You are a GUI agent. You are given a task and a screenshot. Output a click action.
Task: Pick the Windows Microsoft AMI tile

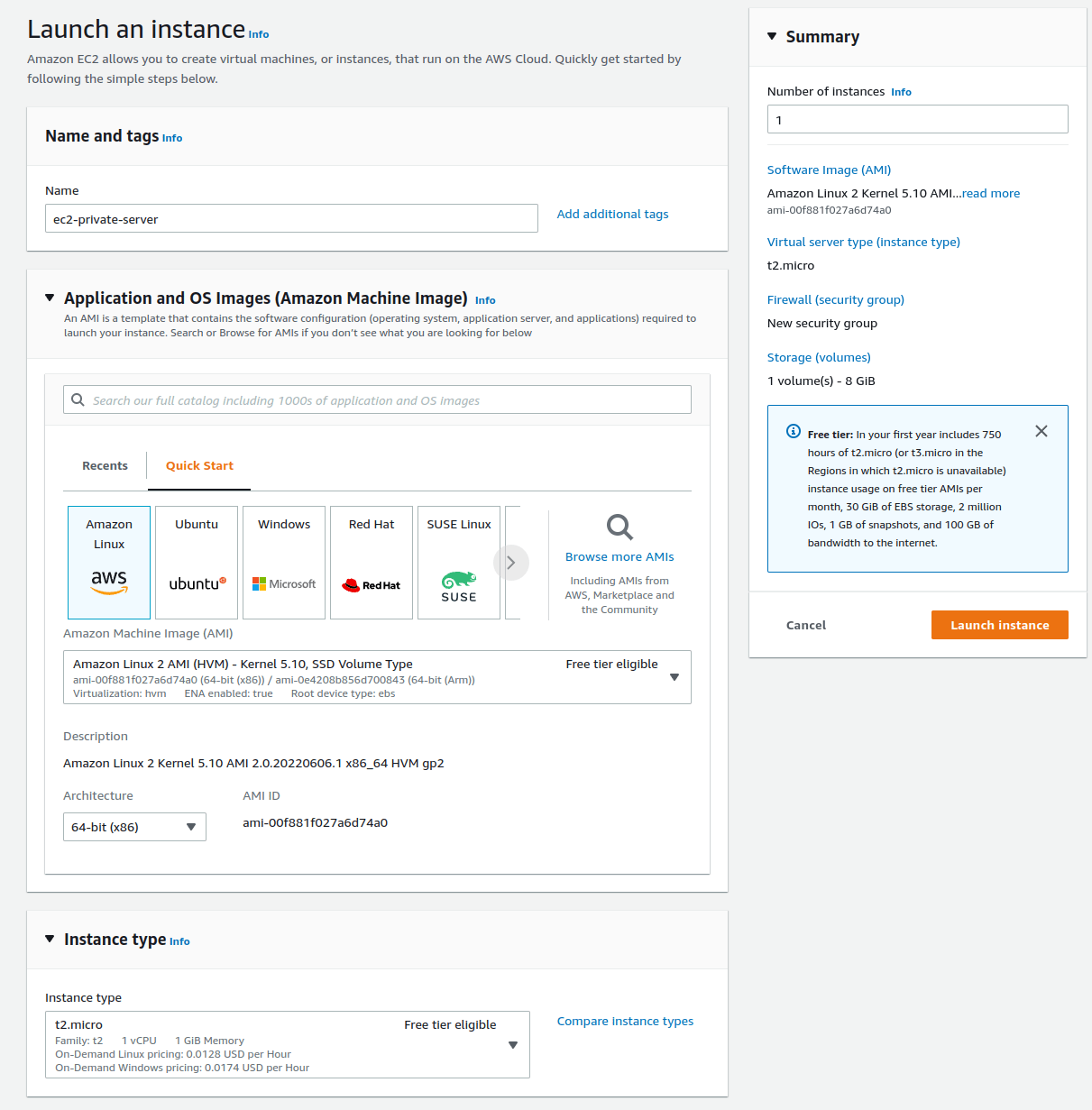coord(284,562)
